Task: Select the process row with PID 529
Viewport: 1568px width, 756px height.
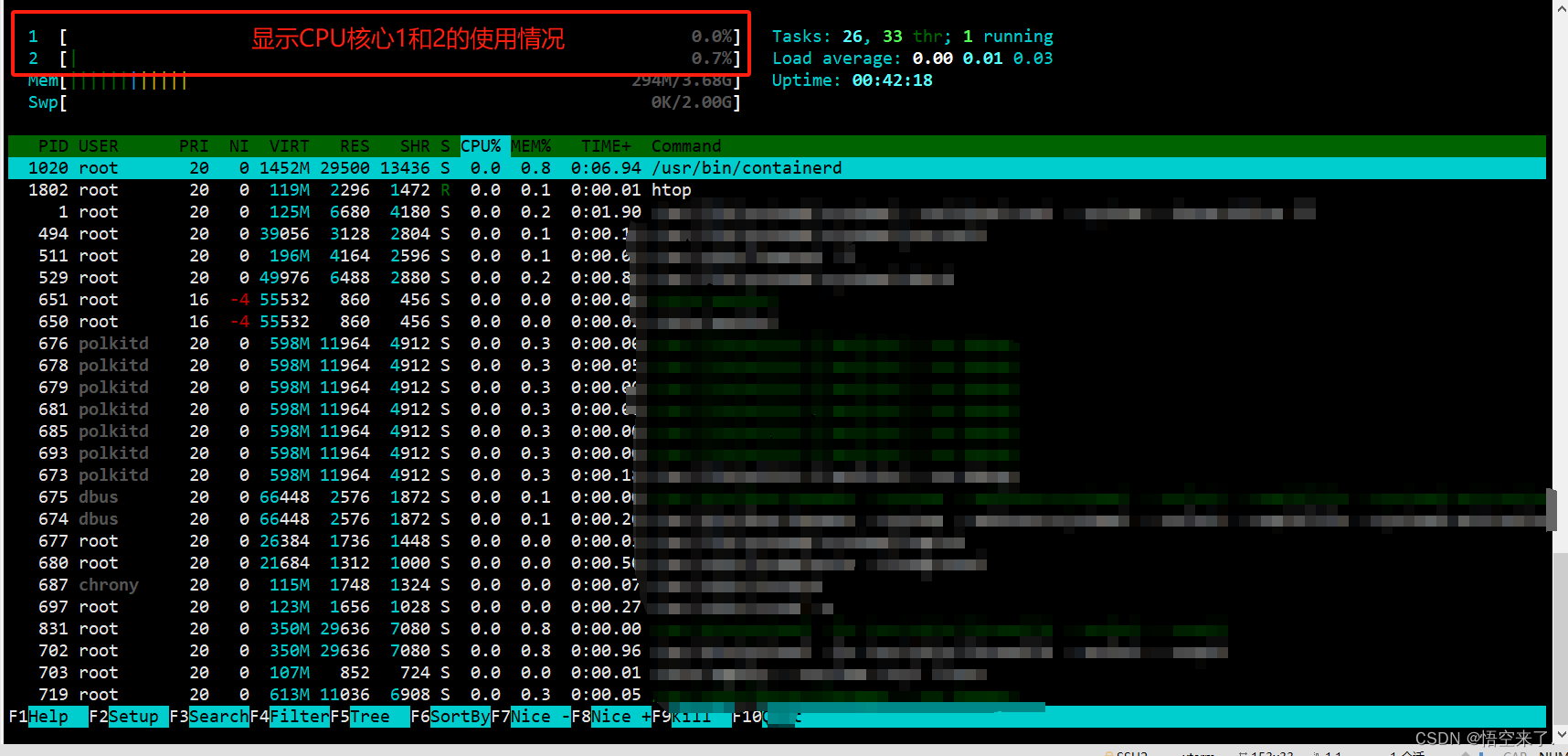Action: [777, 278]
